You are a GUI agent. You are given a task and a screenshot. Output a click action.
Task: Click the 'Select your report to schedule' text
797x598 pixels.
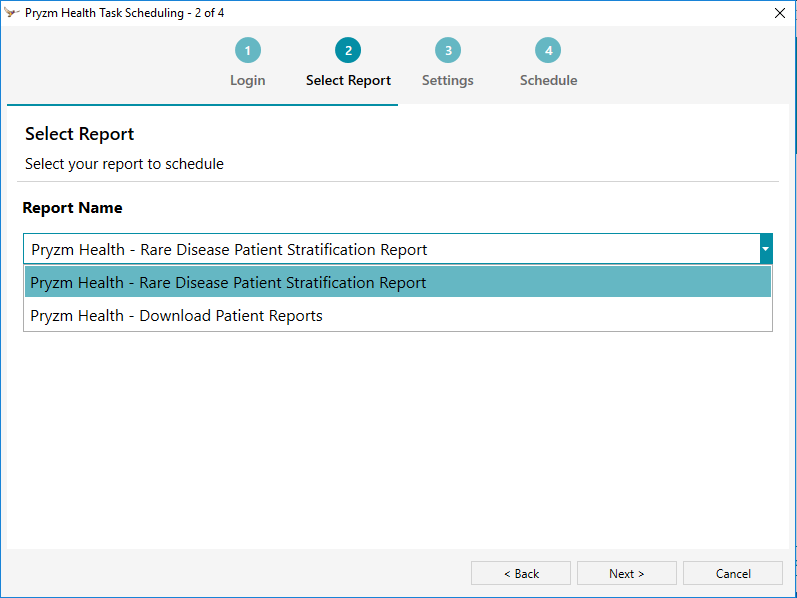pos(125,164)
